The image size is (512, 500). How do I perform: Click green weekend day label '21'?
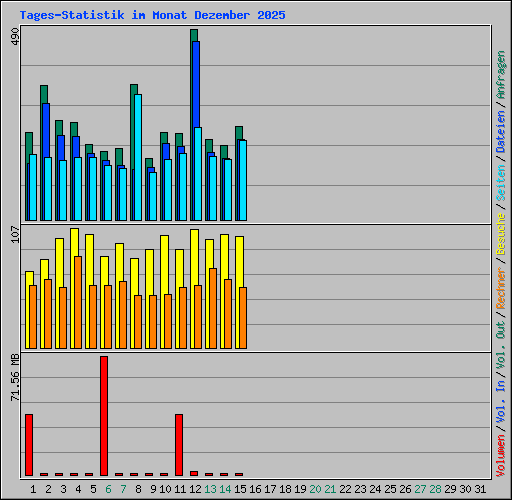coord(330,489)
